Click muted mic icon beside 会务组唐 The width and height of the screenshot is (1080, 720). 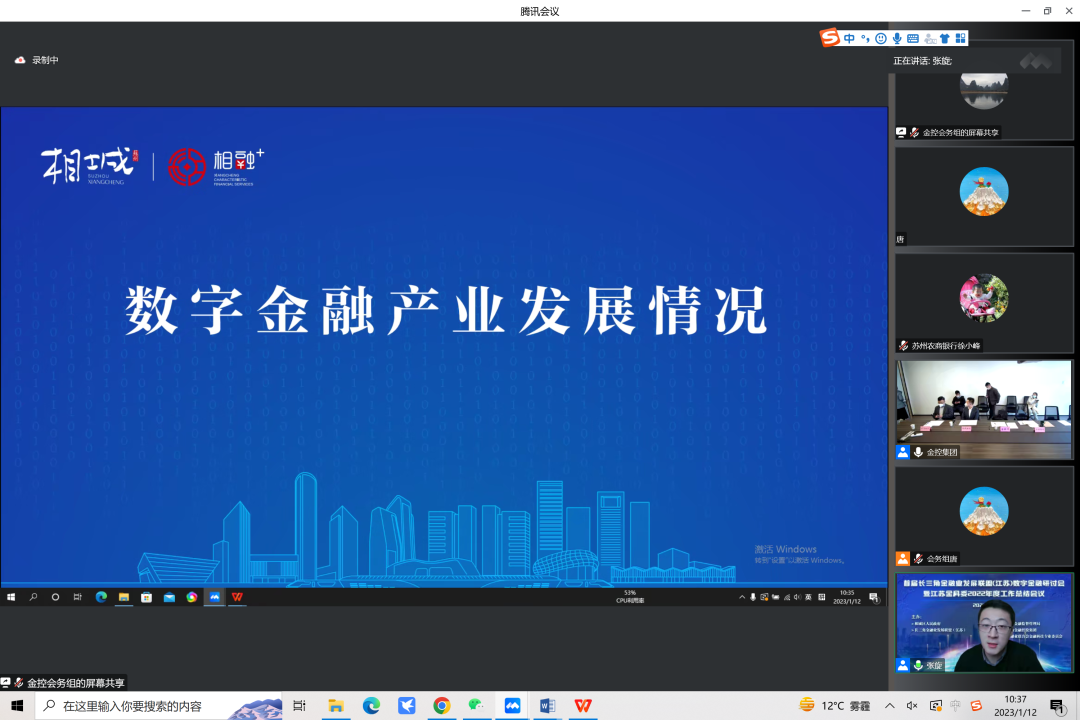pyautogui.click(x=917, y=559)
